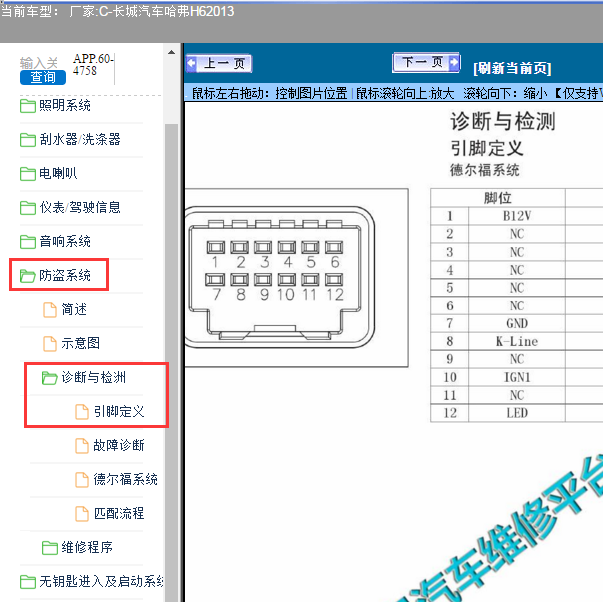Go to previous page with 上一页

219,63
